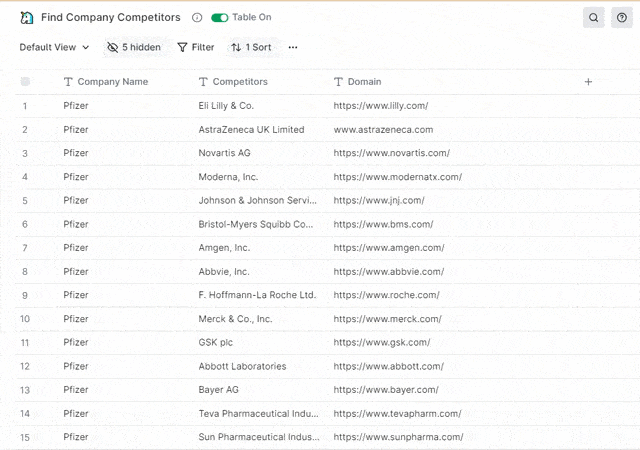Viewport: 640px width, 450px height.
Task: Select the F. Hoffmann-La Roche Ltd. cell
Action: (257, 295)
